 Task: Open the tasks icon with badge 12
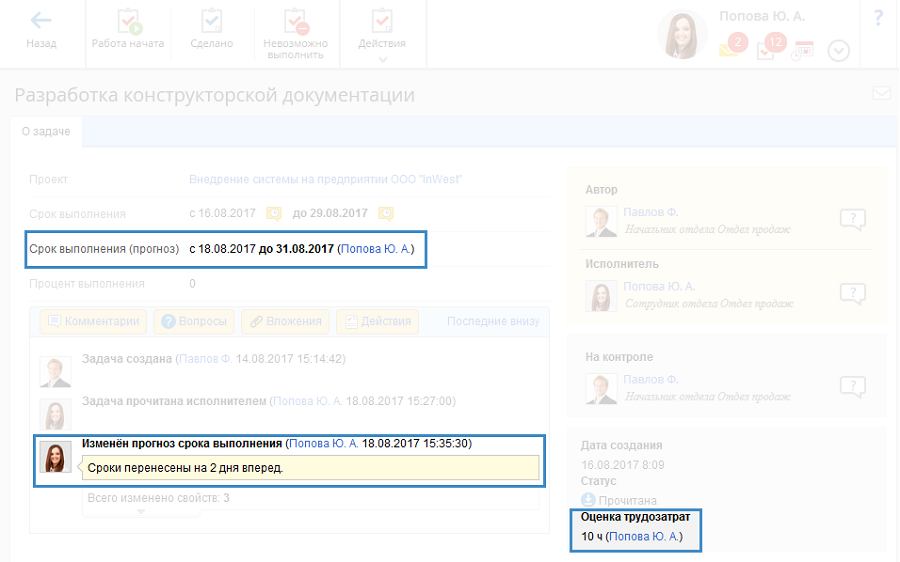tap(767, 48)
